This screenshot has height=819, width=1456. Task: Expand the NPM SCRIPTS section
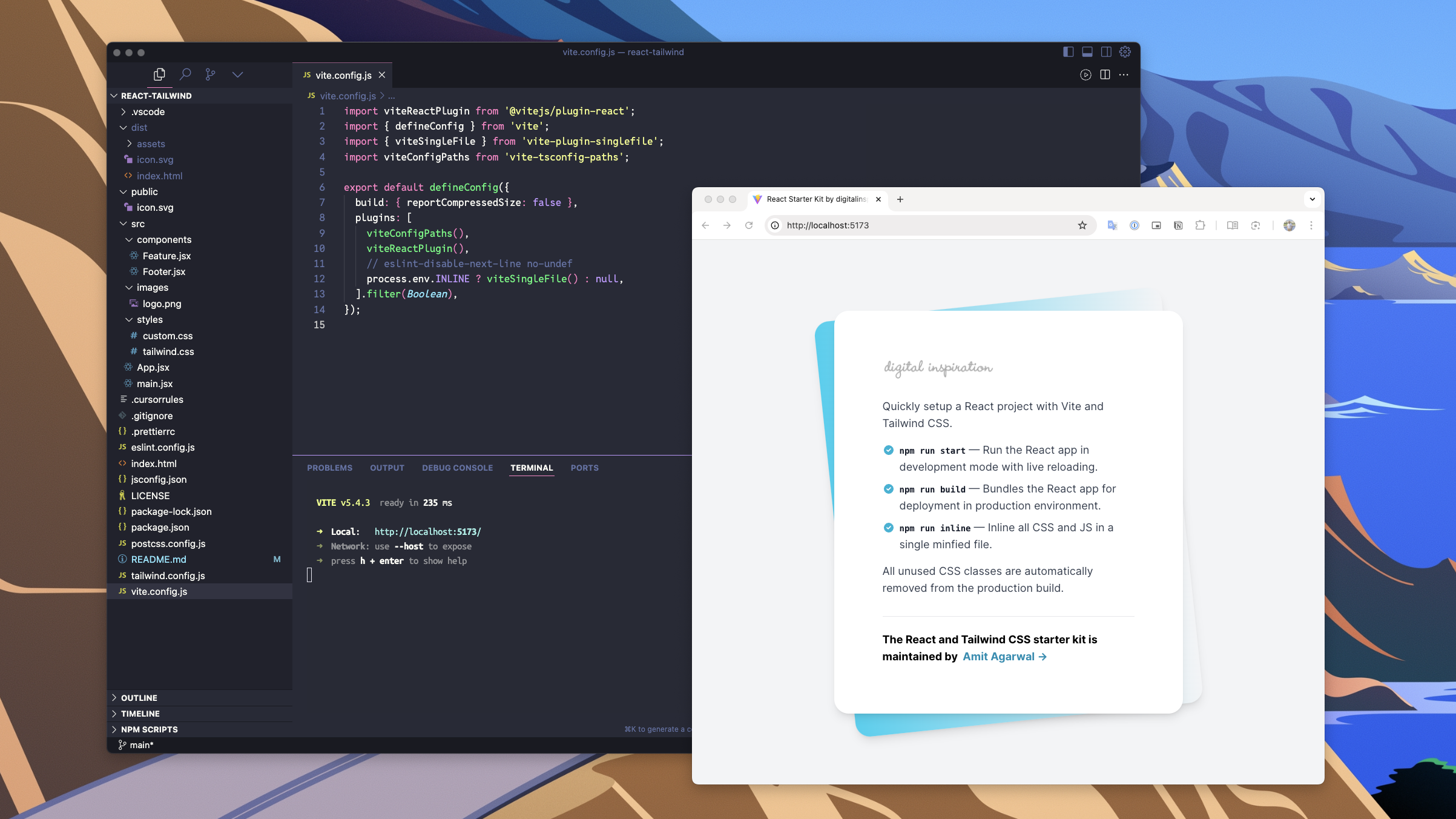[x=149, y=729]
